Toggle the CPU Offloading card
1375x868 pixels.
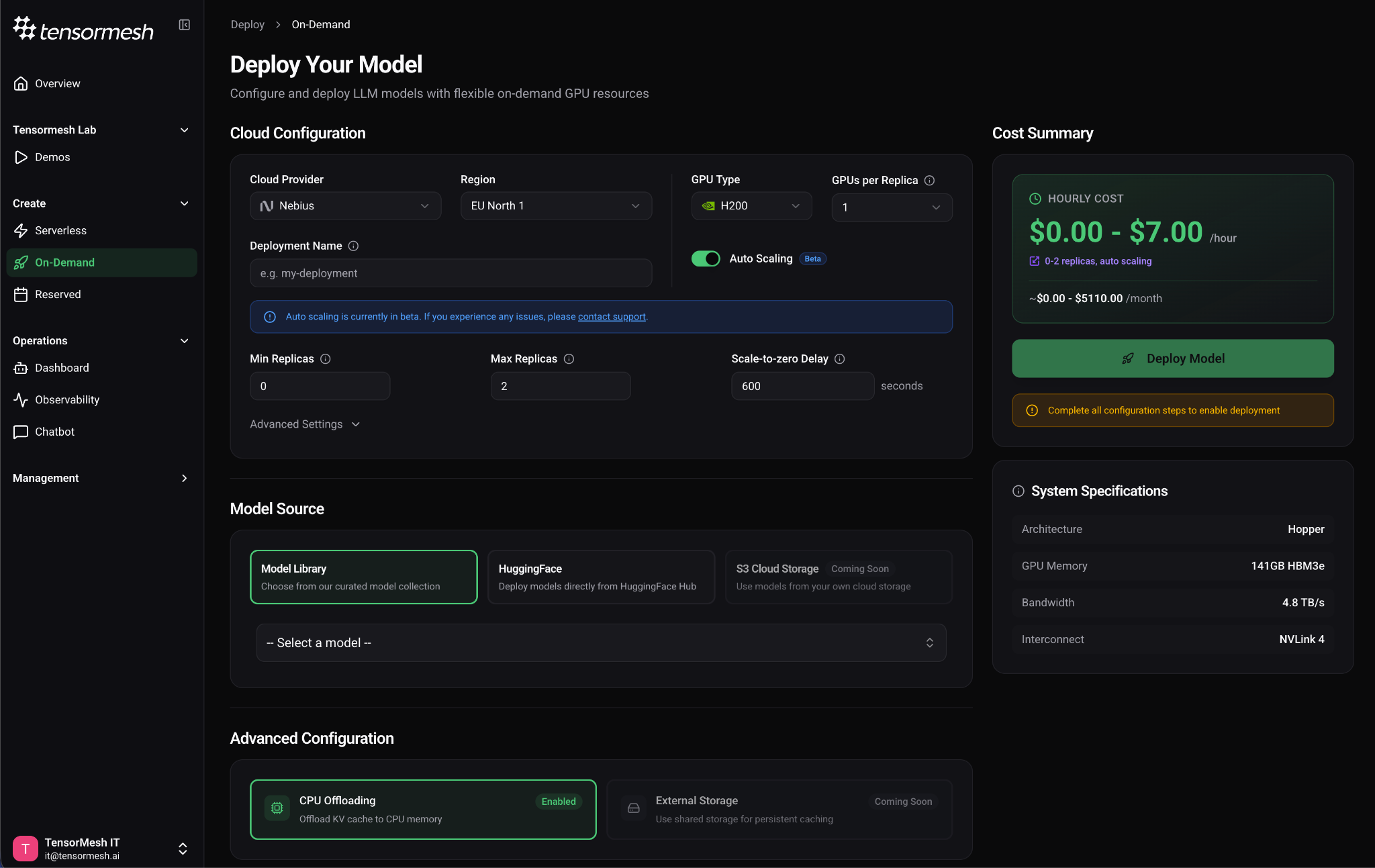tap(423, 809)
